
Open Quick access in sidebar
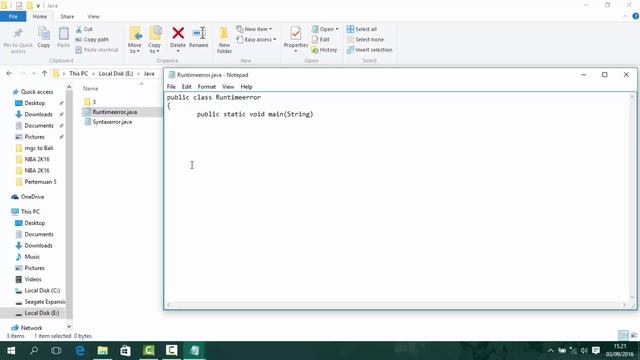pos(37,92)
